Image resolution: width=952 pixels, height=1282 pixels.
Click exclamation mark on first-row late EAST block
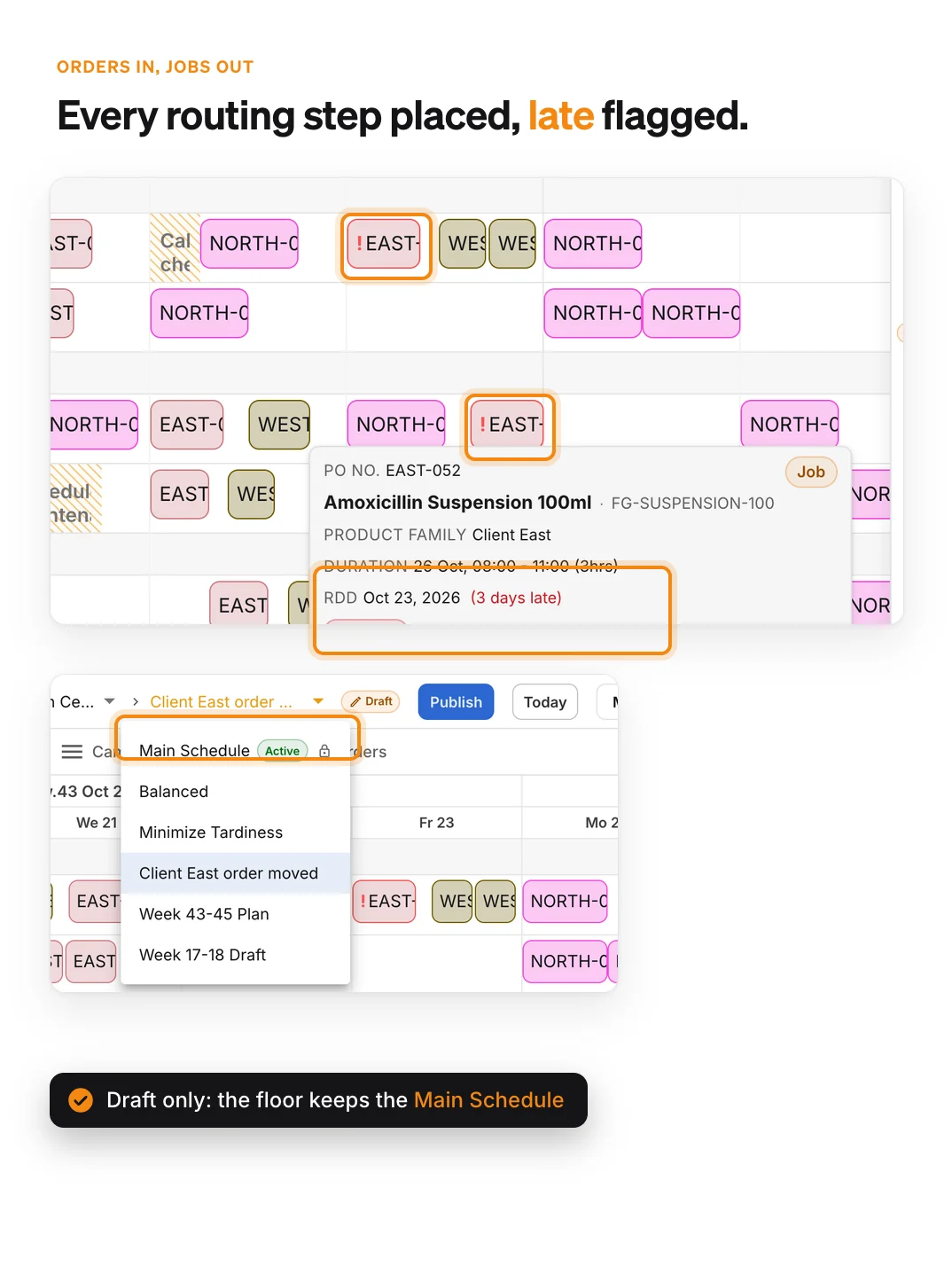click(359, 243)
